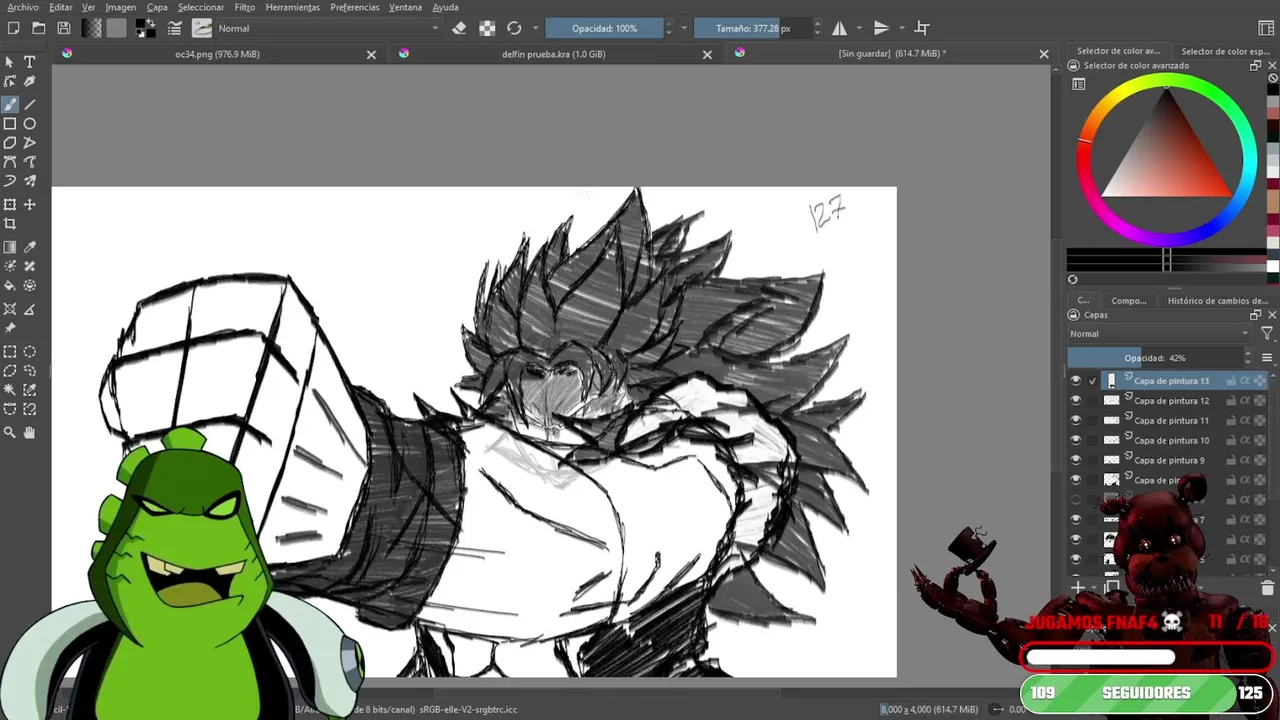Viewport: 1280px width, 720px height.
Task: Select the Measure tool
Action: pyautogui.click(x=30, y=309)
